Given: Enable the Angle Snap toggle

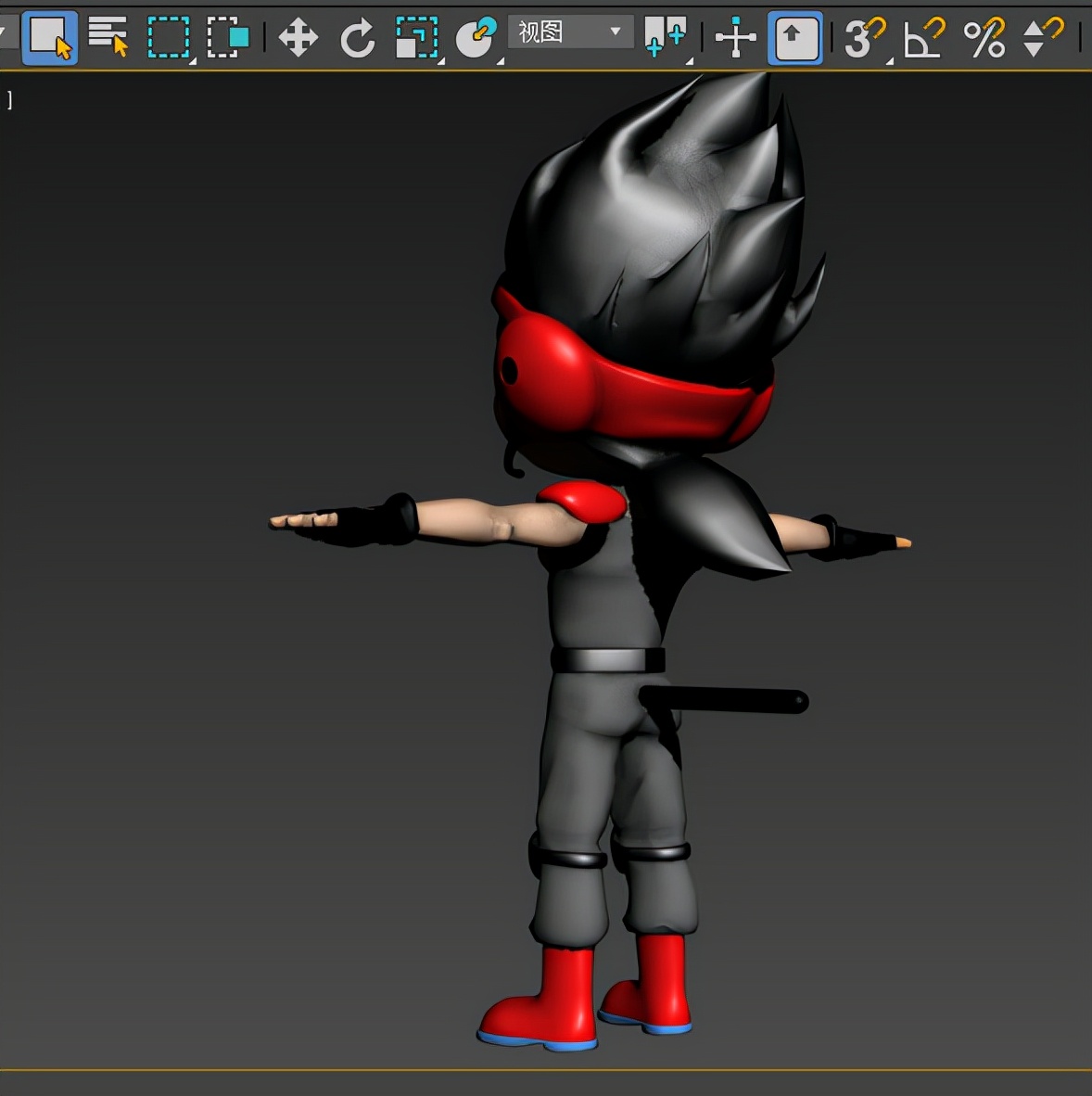Looking at the screenshot, I should pos(923,38).
